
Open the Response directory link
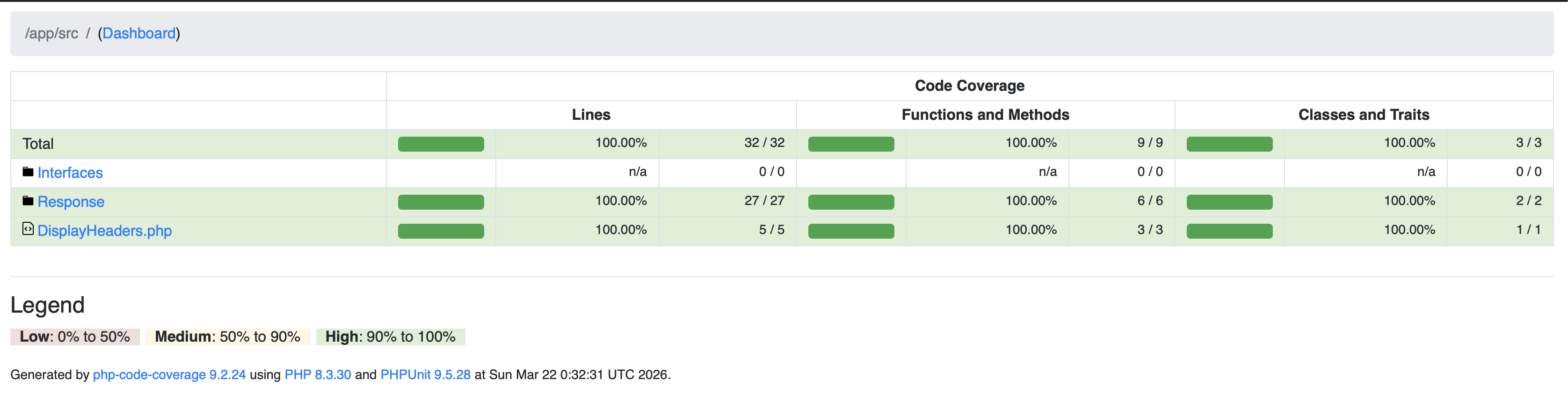pyautogui.click(x=71, y=202)
